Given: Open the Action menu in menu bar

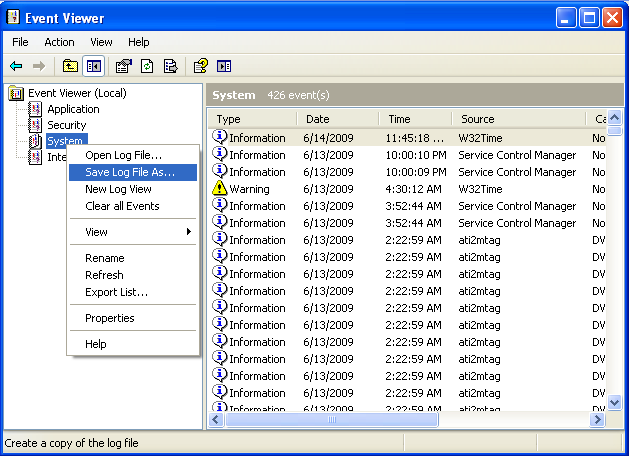Looking at the screenshot, I should 59,42.
